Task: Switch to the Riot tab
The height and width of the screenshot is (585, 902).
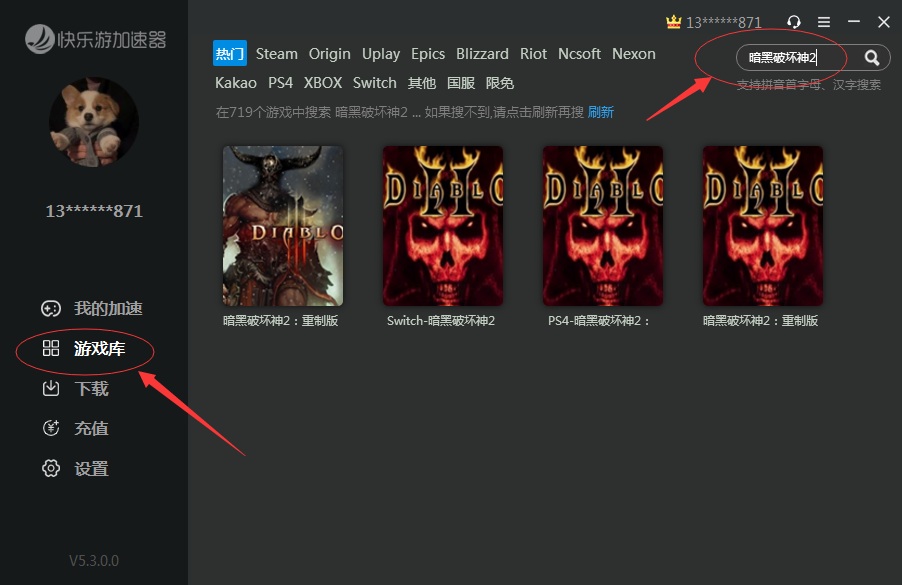Action: click(x=533, y=53)
